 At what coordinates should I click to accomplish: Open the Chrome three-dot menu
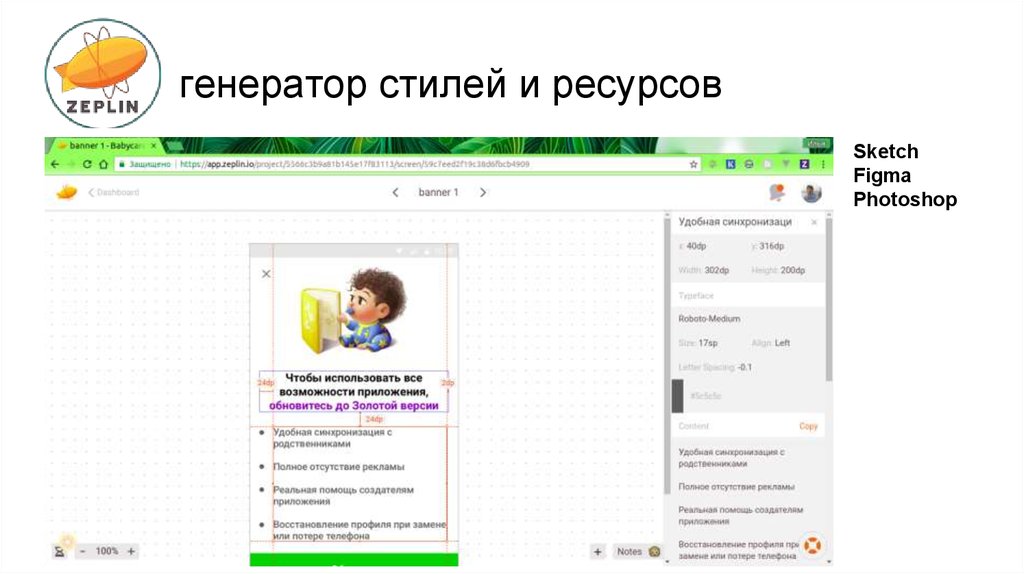coord(823,165)
